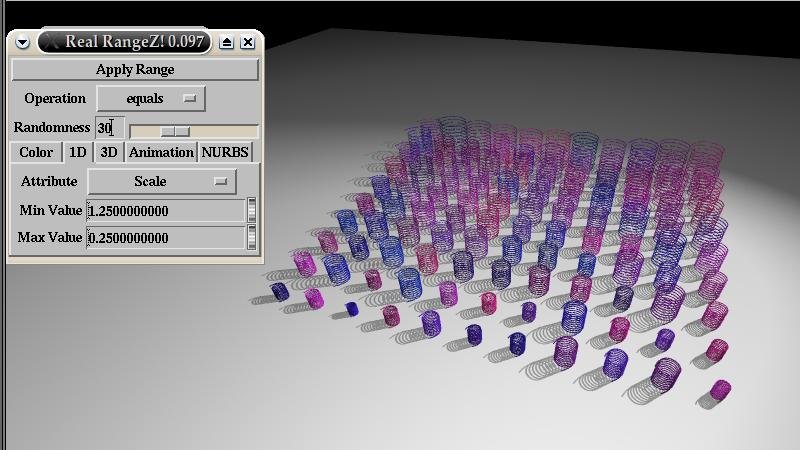
Task: Click the Max Value input field
Action: [166, 238]
